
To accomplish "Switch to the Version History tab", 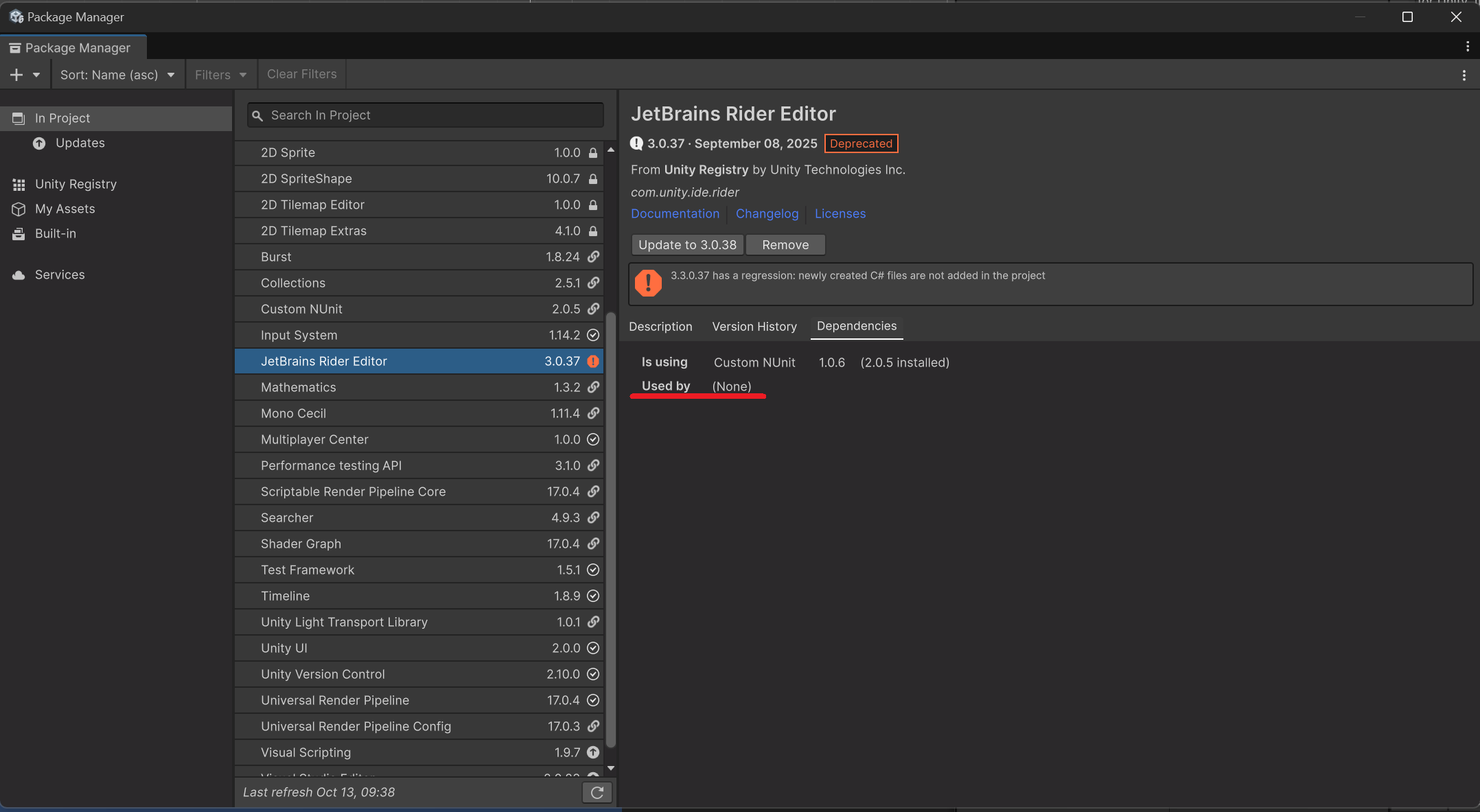I will coord(754,327).
